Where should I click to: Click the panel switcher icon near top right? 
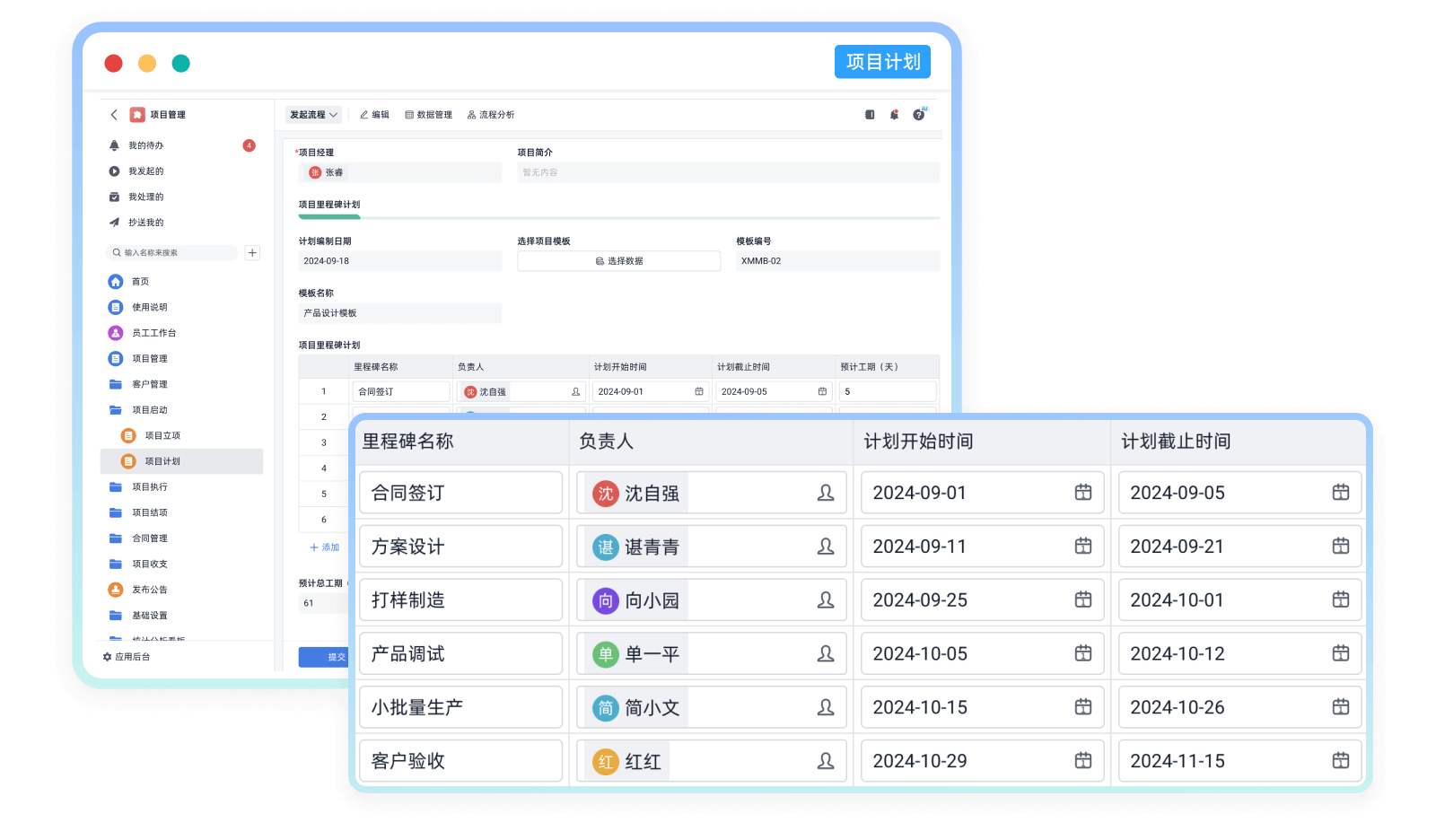point(869,114)
